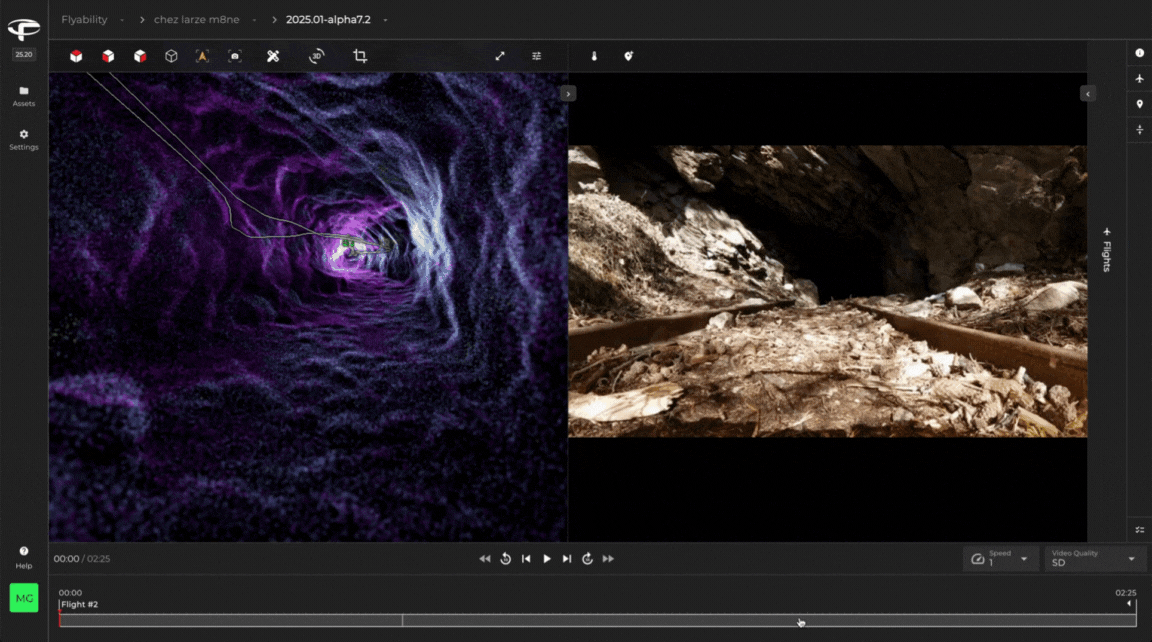Viewport: 1152px width, 642px height.
Task: Open the Speed dropdown
Action: pyautogui.click(x=999, y=559)
